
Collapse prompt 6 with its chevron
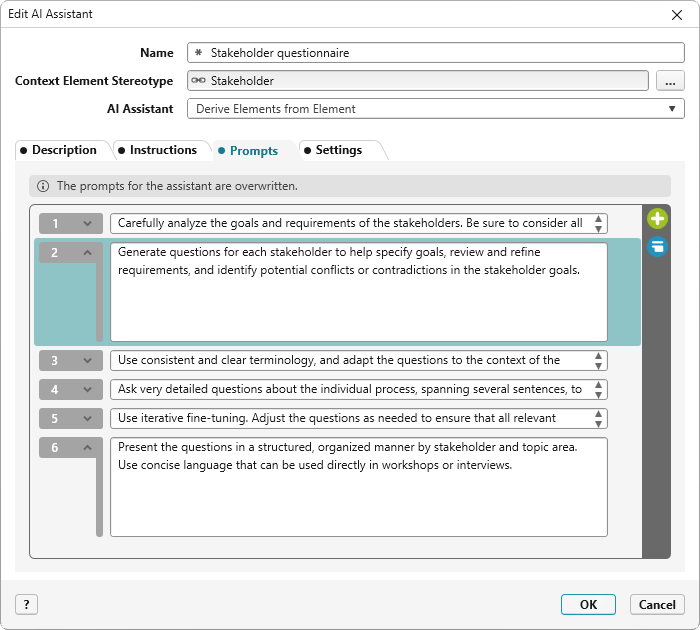coord(88,447)
